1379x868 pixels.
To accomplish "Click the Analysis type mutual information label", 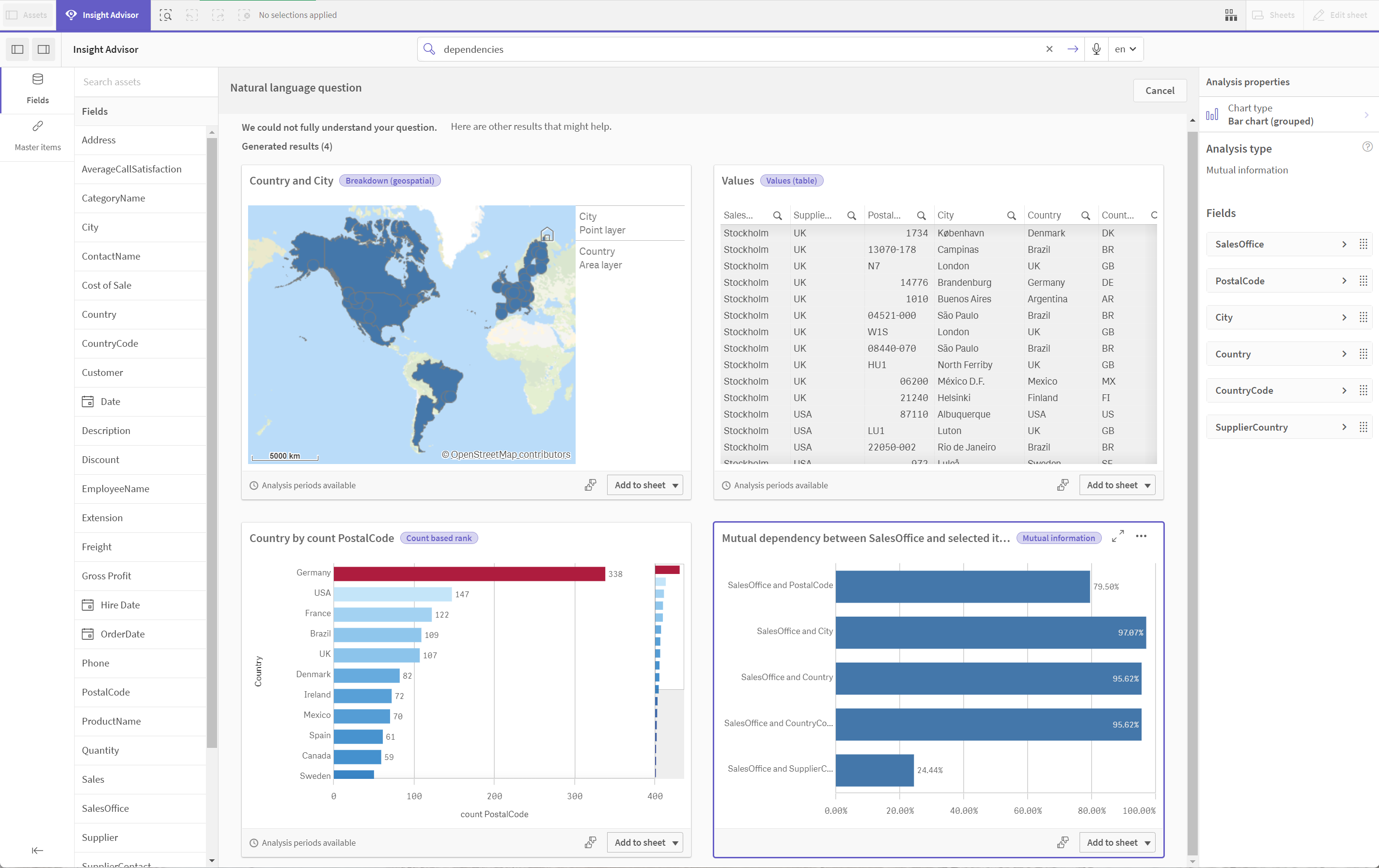I will click(1248, 169).
